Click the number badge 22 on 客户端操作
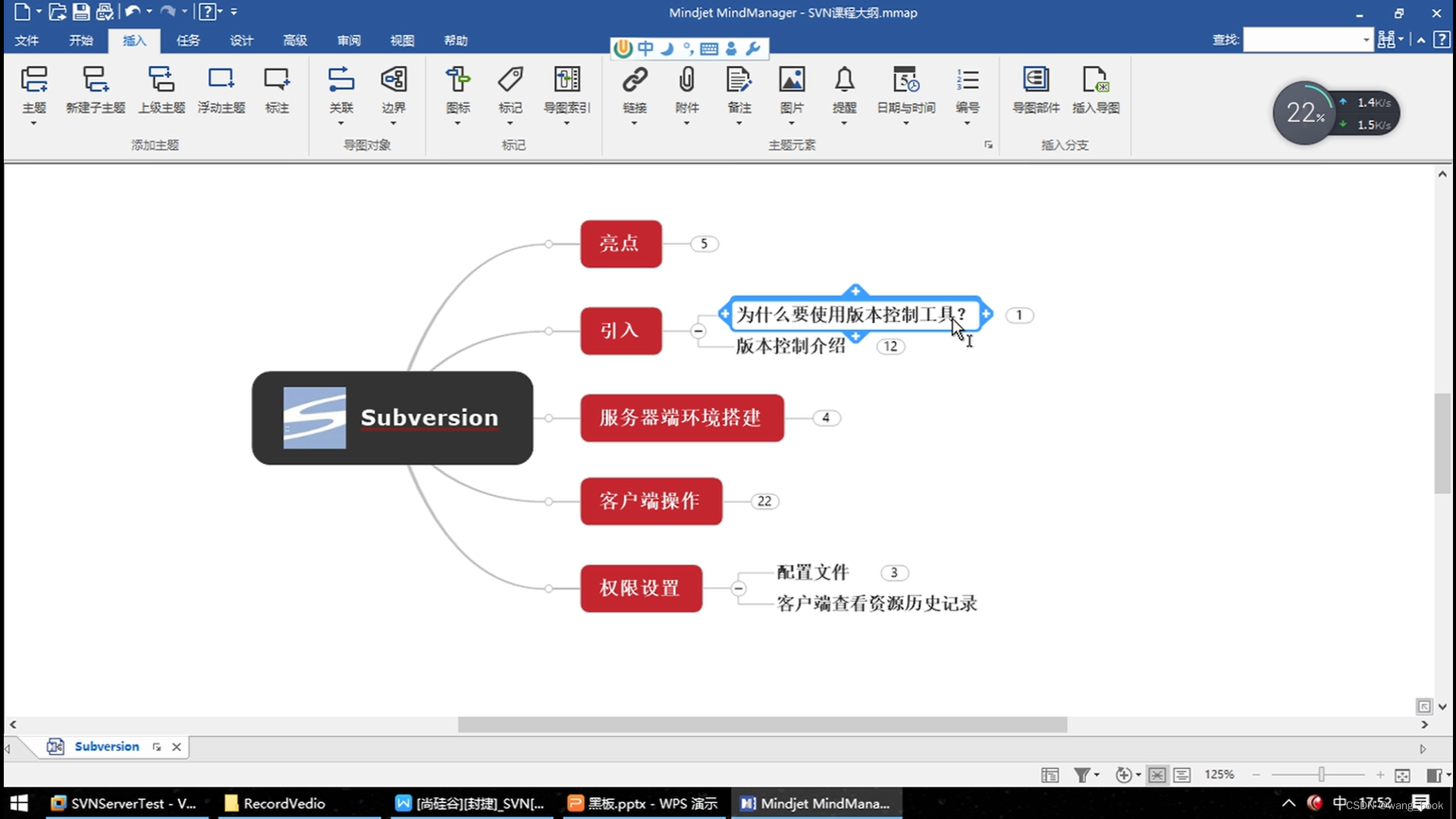Screen dimensions: 1456x819 [765, 501]
